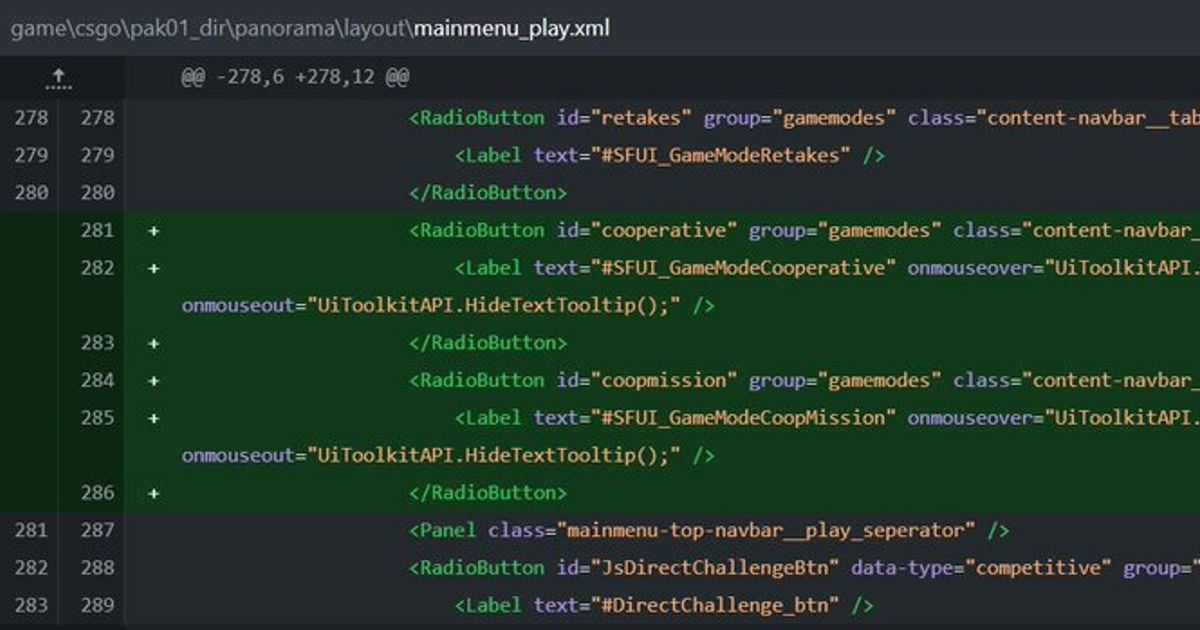Click the plus marker on added line 284
This screenshot has height=630, width=1200.
coord(154,380)
